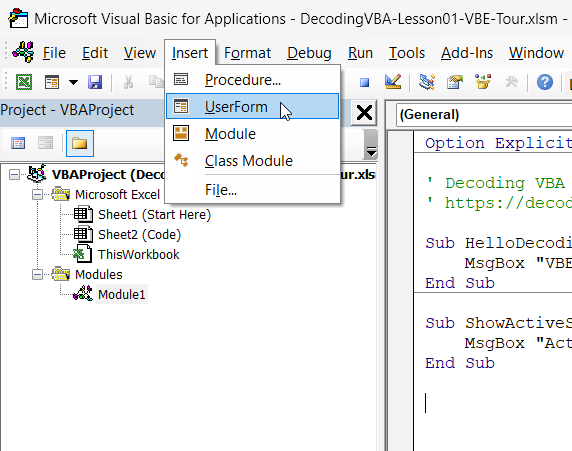Choose Procedure... from Insert menu
The height and width of the screenshot is (451, 572).
click(x=252, y=80)
